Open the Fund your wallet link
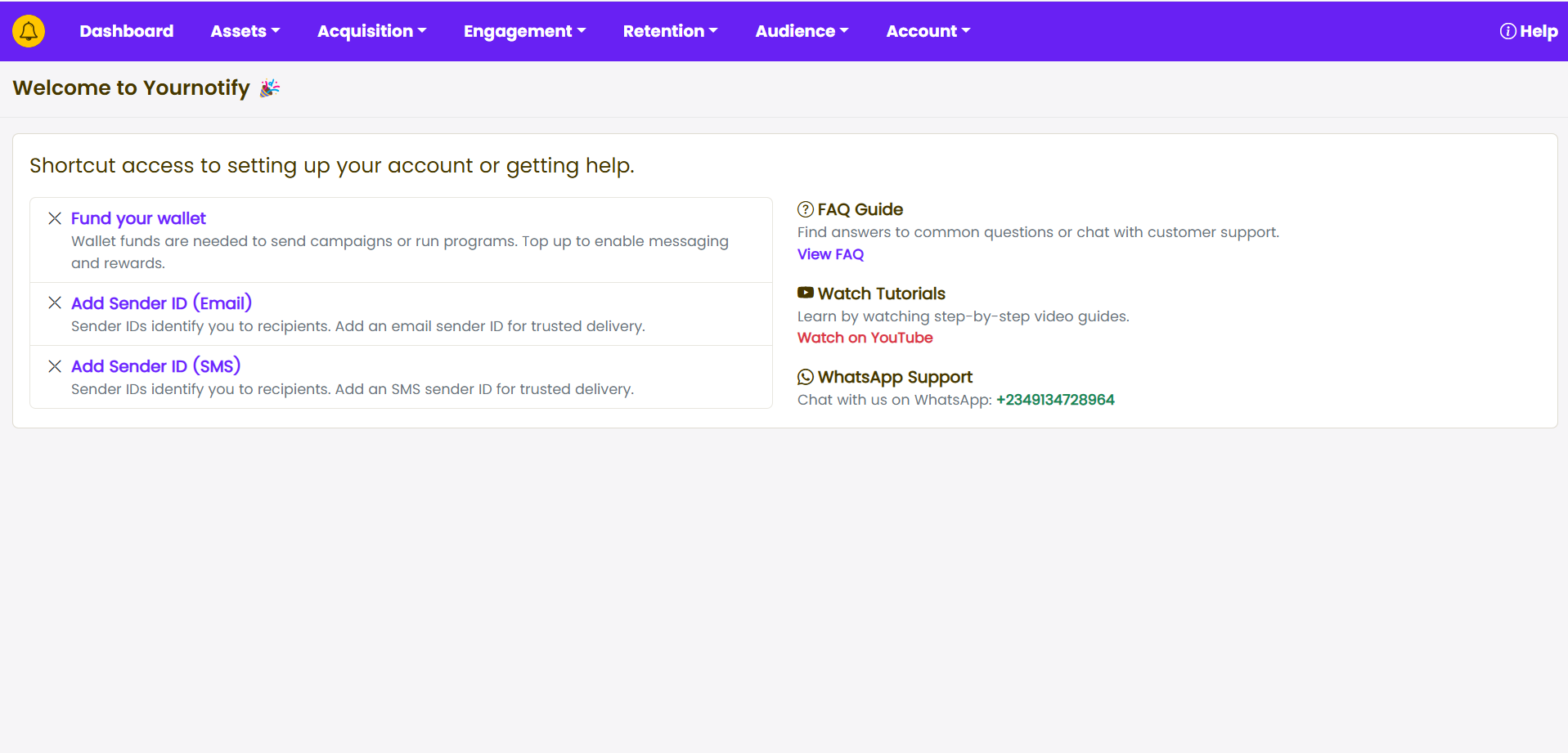Screen dimensions: 1568x753 click(138, 218)
